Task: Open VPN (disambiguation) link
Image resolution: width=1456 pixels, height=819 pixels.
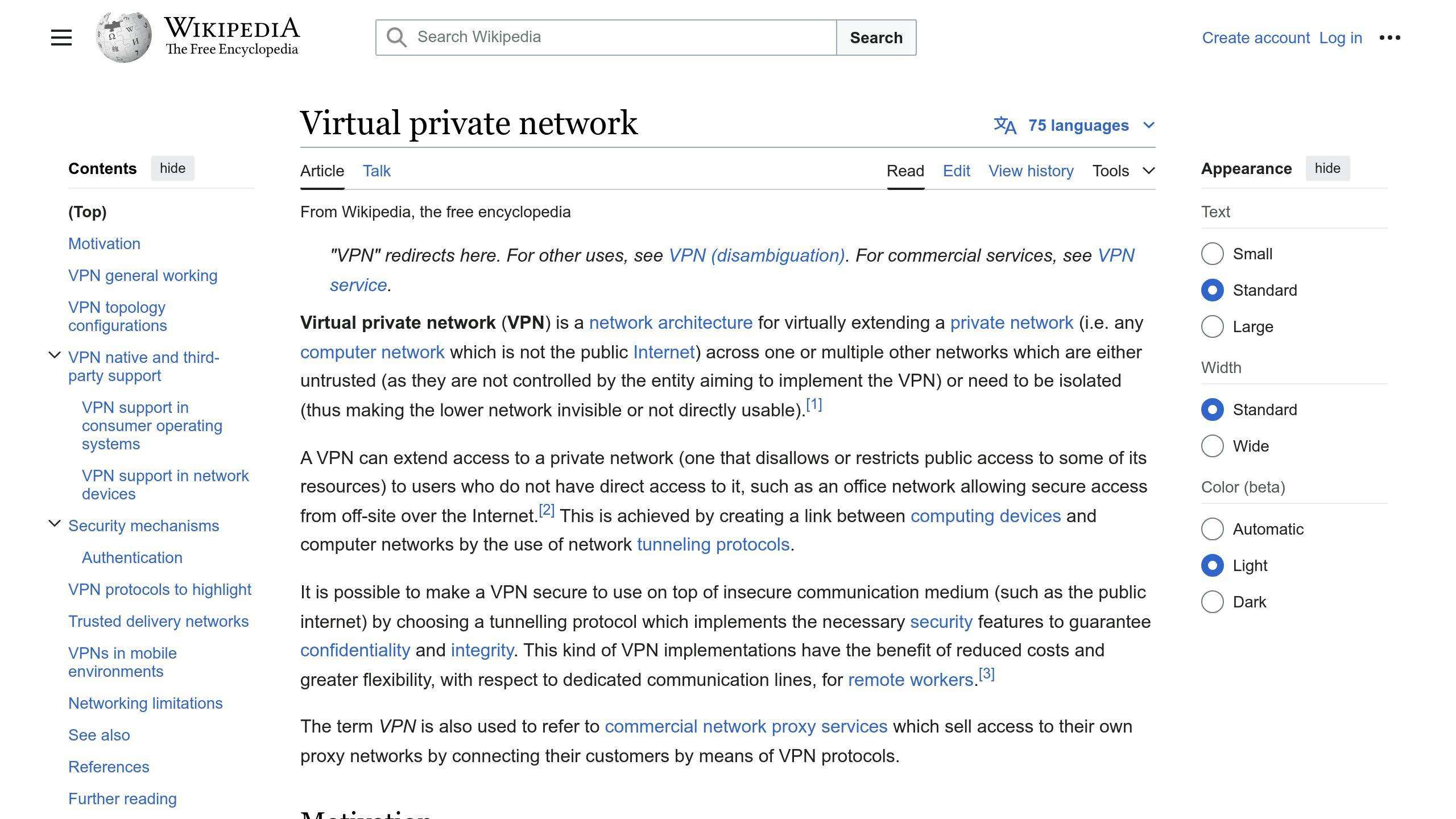Action: (756, 255)
